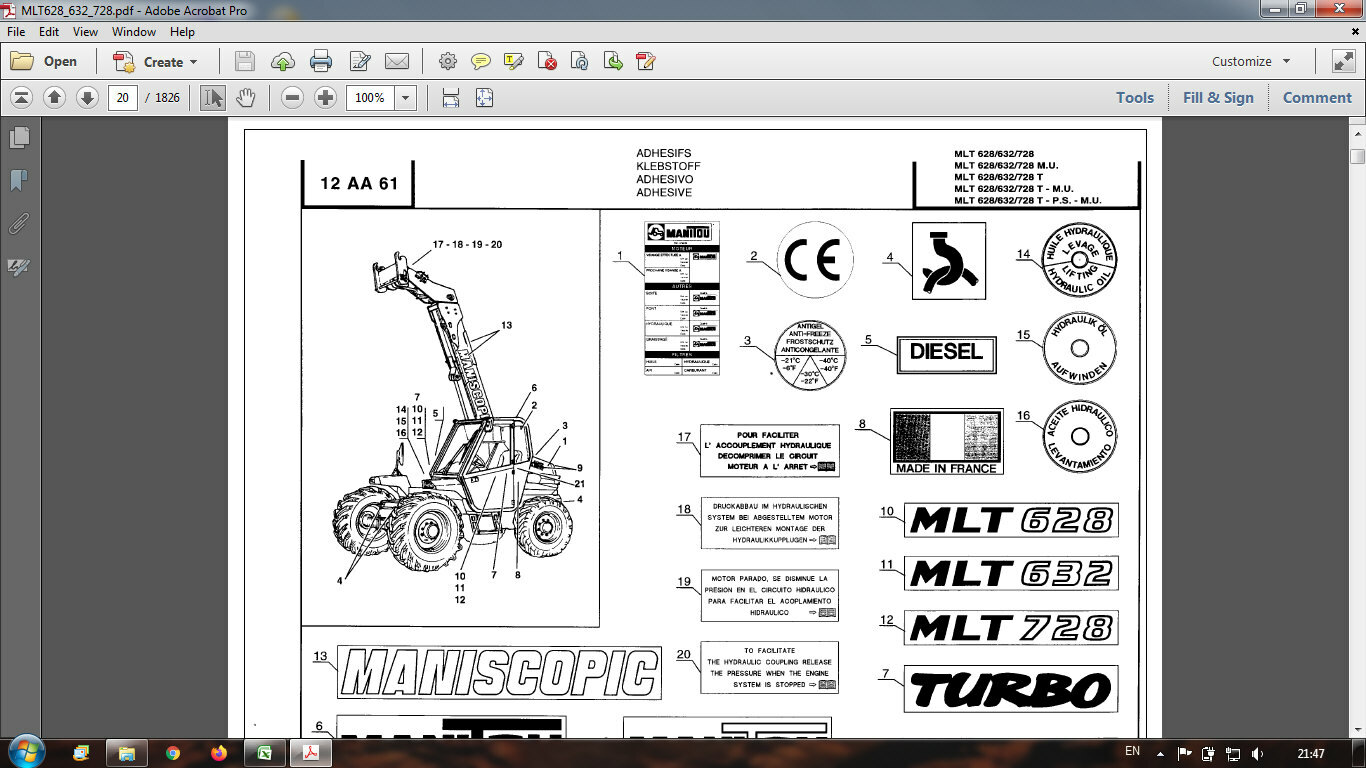Open File Explorer from the taskbar
This screenshot has height=768, width=1366.
point(126,753)
